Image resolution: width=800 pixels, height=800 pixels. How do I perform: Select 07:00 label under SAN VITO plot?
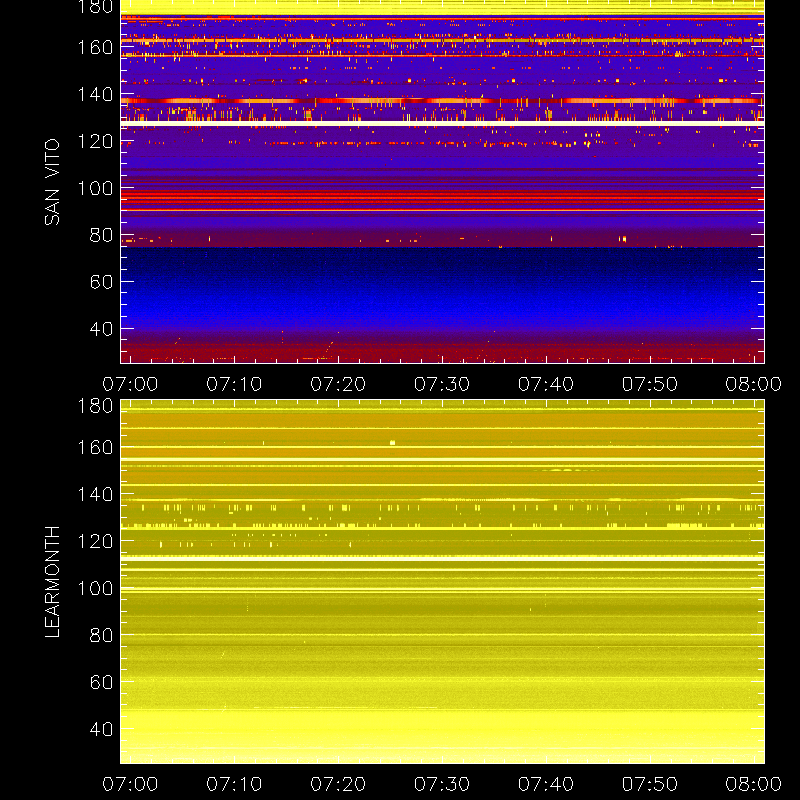pyautogui.click(x=130, y=384)
